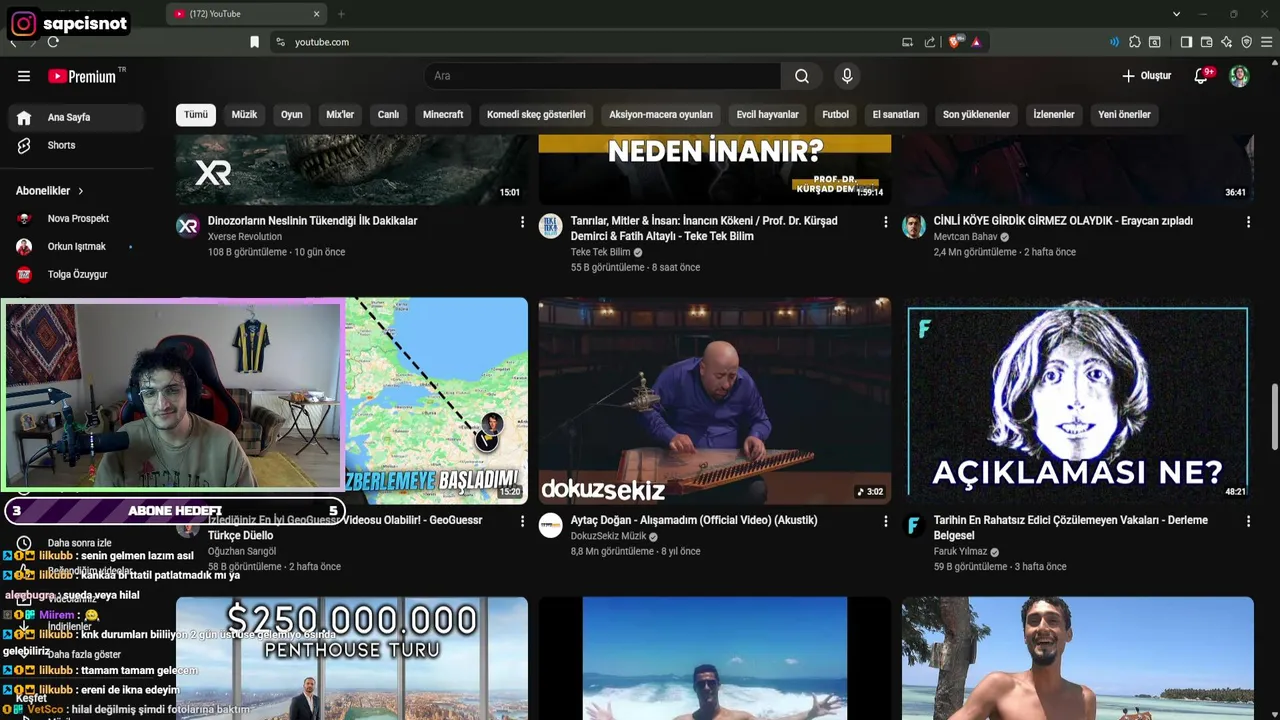
Task: Click the search magnifier button
Action: 802,76
